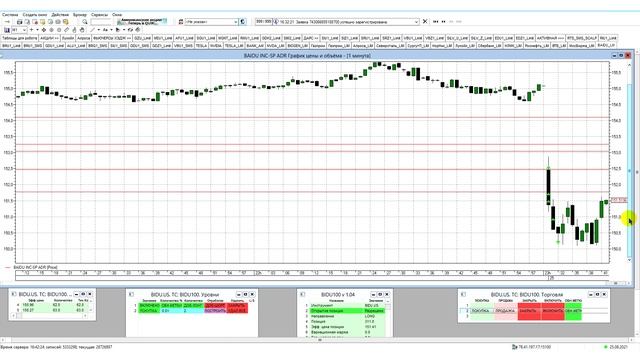Switch to the Северсталь_LM tab
640x360 pixels.
(x=390, y=46)
